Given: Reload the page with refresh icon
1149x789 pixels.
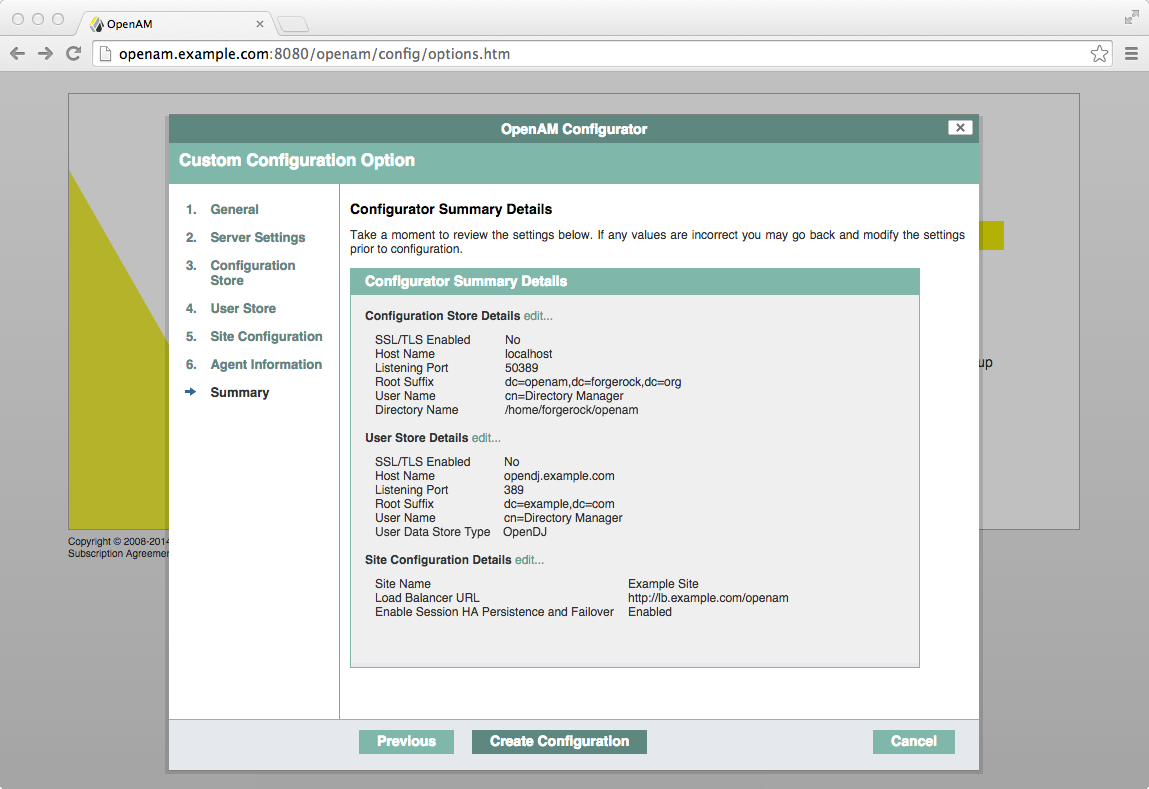Looking at the screenshot, I should pos(73,53).
